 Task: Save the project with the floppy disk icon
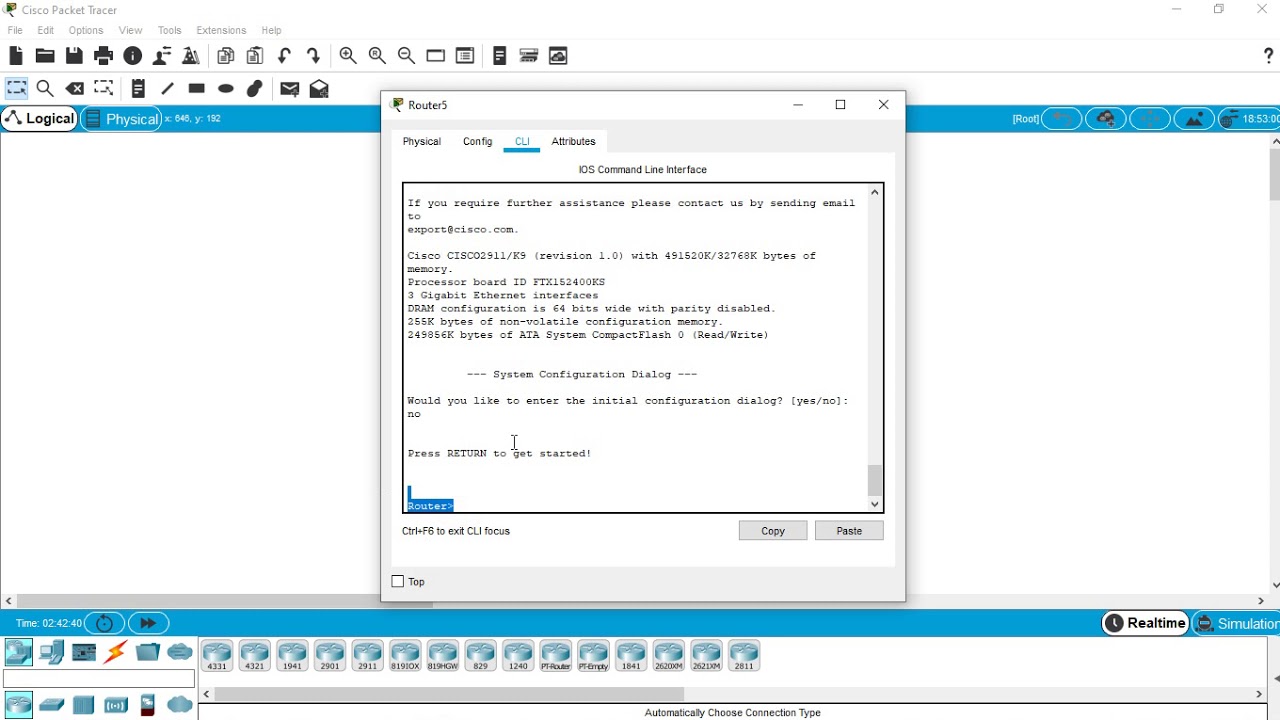(74, 56)
